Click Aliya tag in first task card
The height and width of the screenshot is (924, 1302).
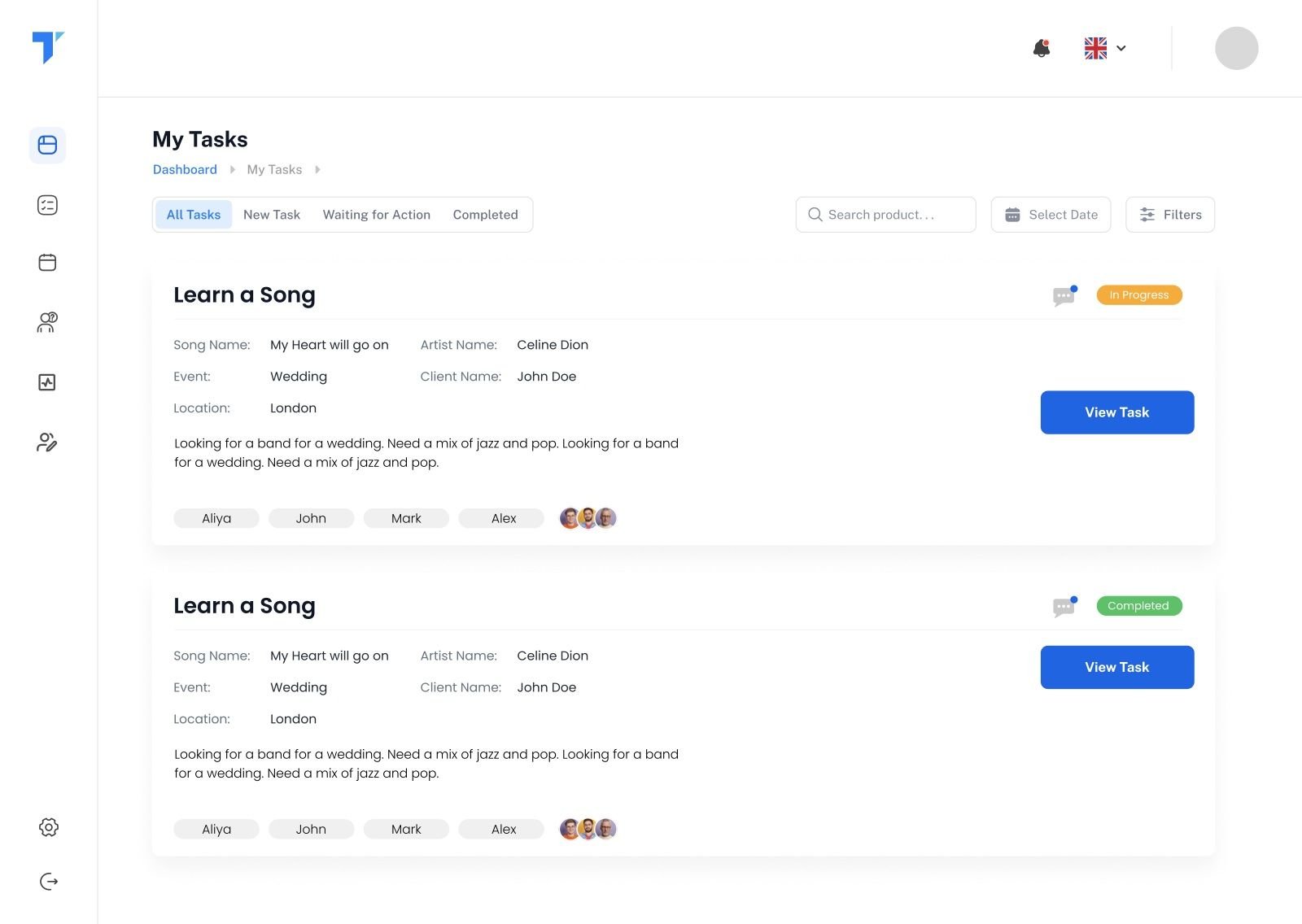click(216, 518)
